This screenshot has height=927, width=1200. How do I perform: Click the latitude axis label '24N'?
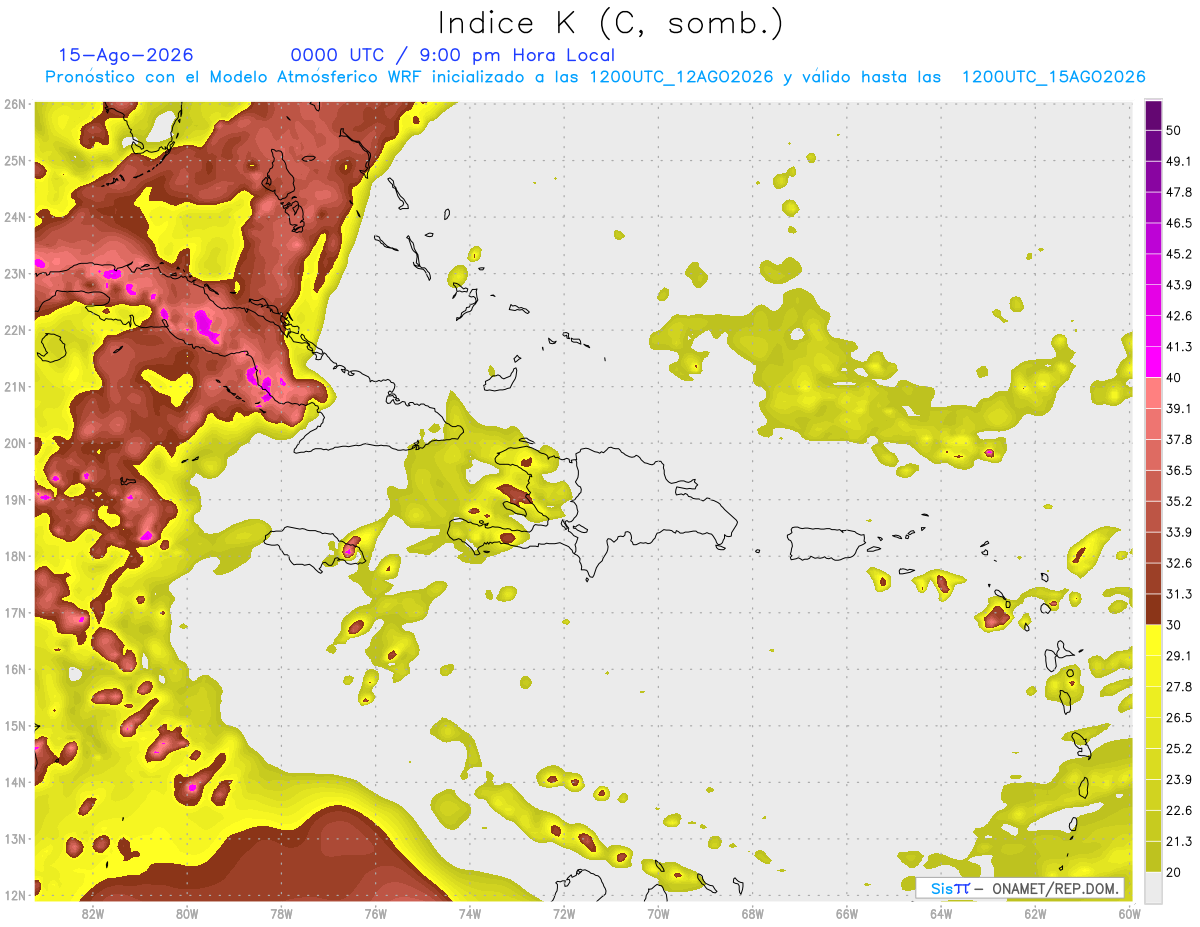click(15, 217)
